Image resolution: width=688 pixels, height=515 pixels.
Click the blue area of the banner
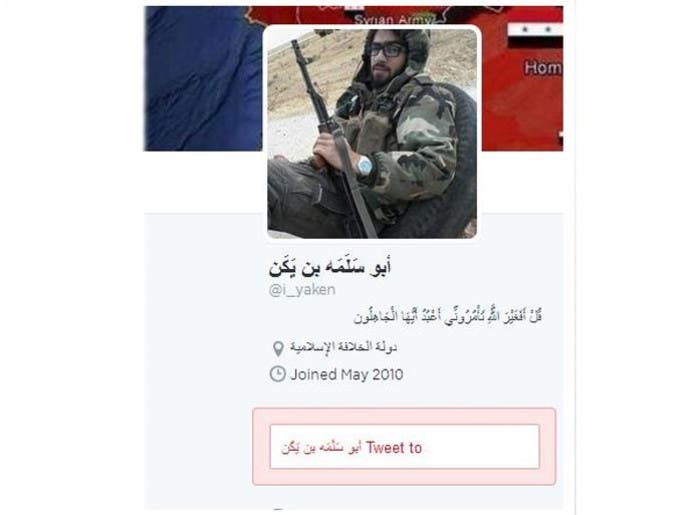coord(202,79)
